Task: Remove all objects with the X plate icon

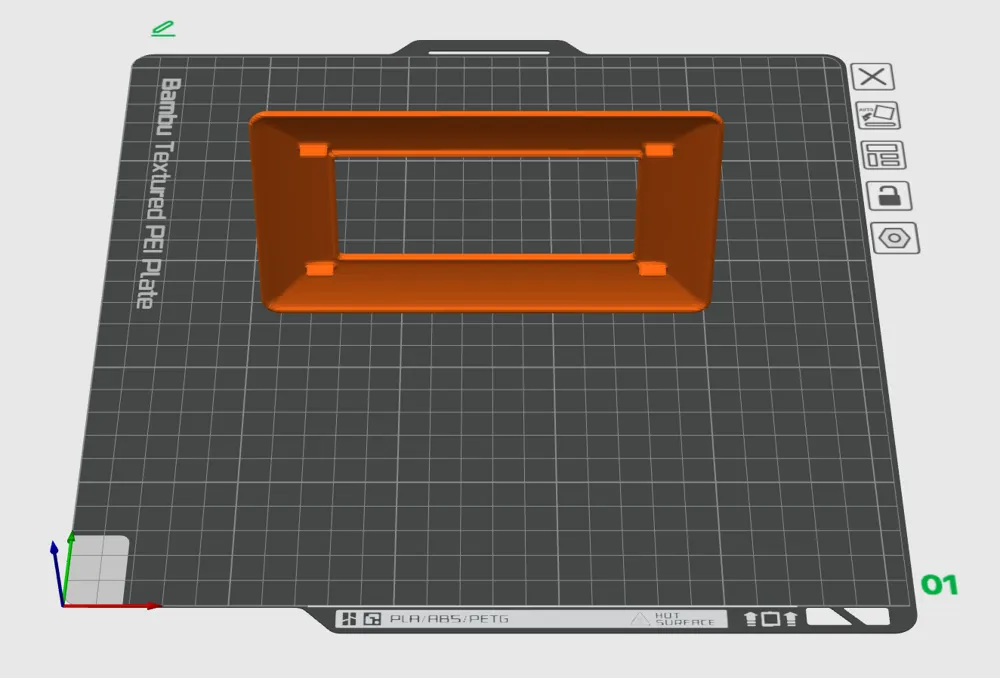Action: pyautogui.click(x=872, y=77)
